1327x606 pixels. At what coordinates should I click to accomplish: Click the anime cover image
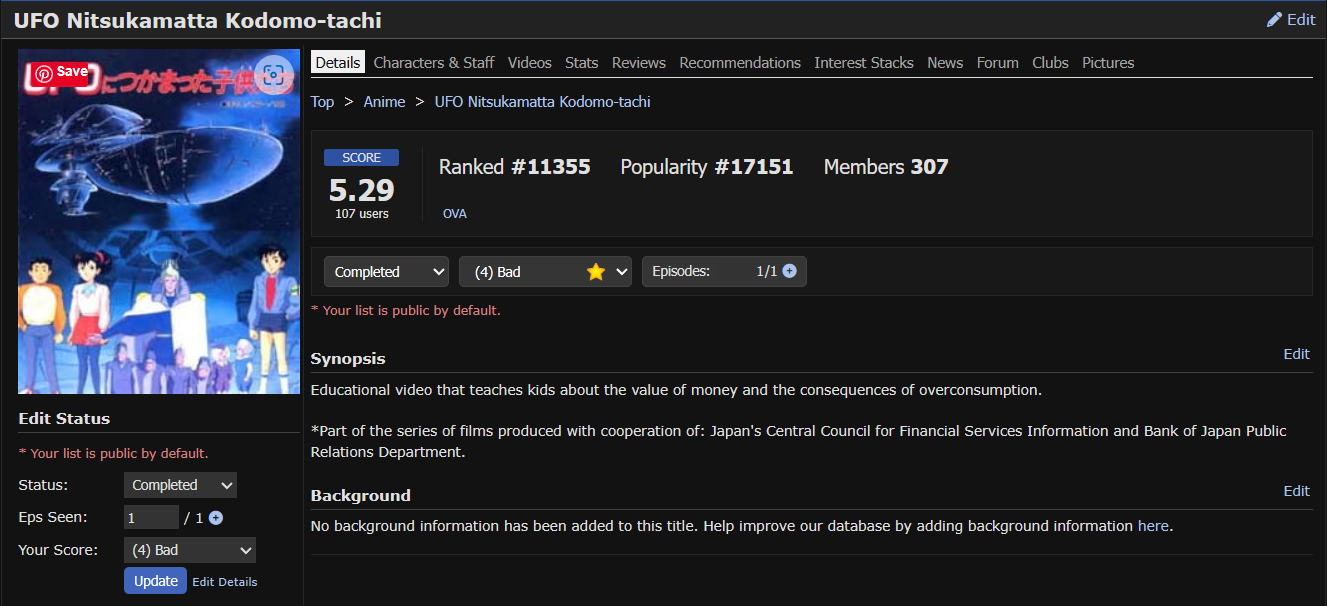coord(159,222)
